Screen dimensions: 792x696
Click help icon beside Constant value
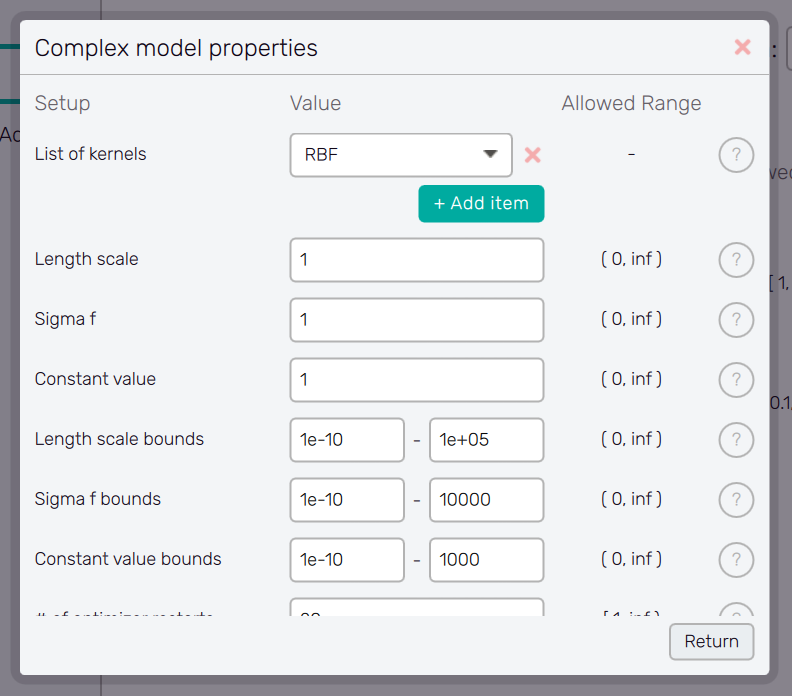click(x=736, y=380)
